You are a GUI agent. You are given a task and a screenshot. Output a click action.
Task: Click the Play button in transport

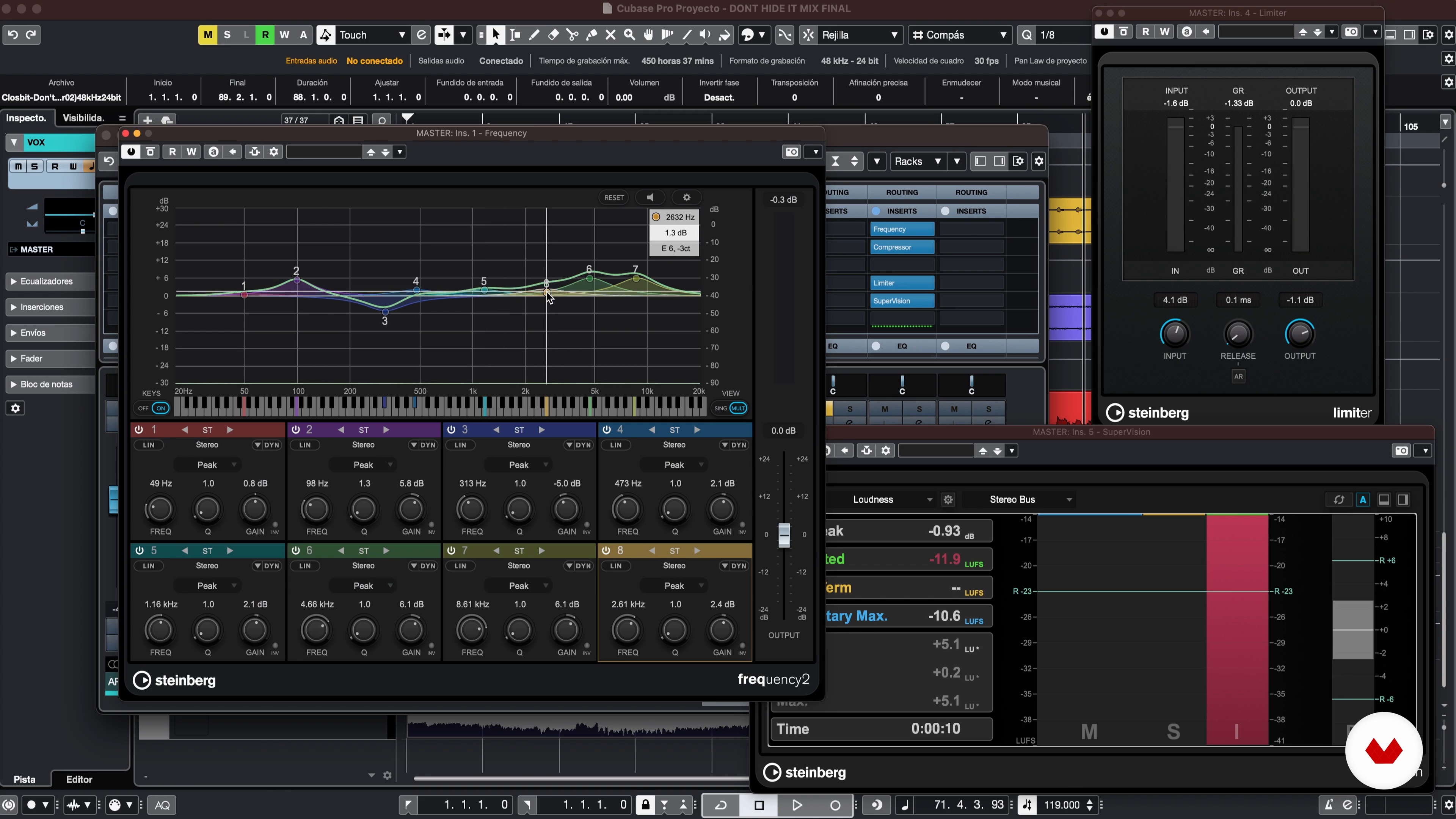[797, 805]
